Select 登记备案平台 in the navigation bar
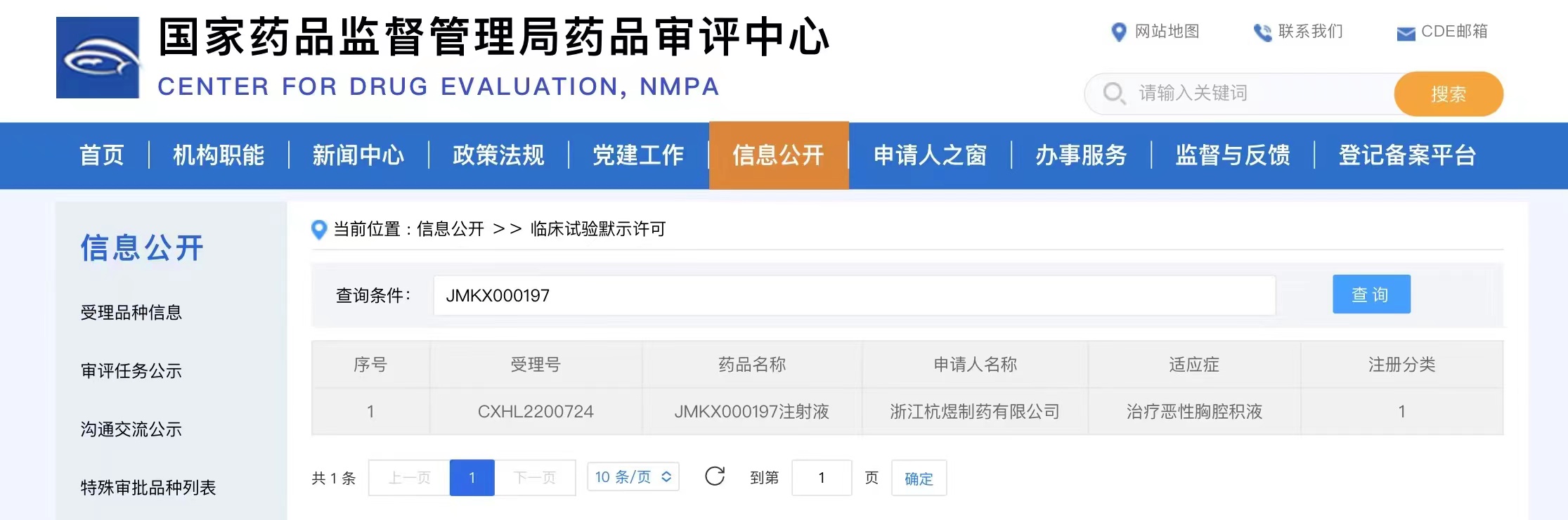The width and height of the screenshot is (1568, 520). tap(1407, 155)
